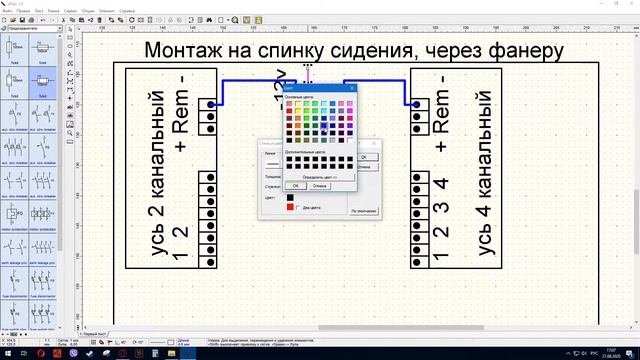Pick the bright green basic color swatch
640x360 pixels.
(x=307, y=118)
